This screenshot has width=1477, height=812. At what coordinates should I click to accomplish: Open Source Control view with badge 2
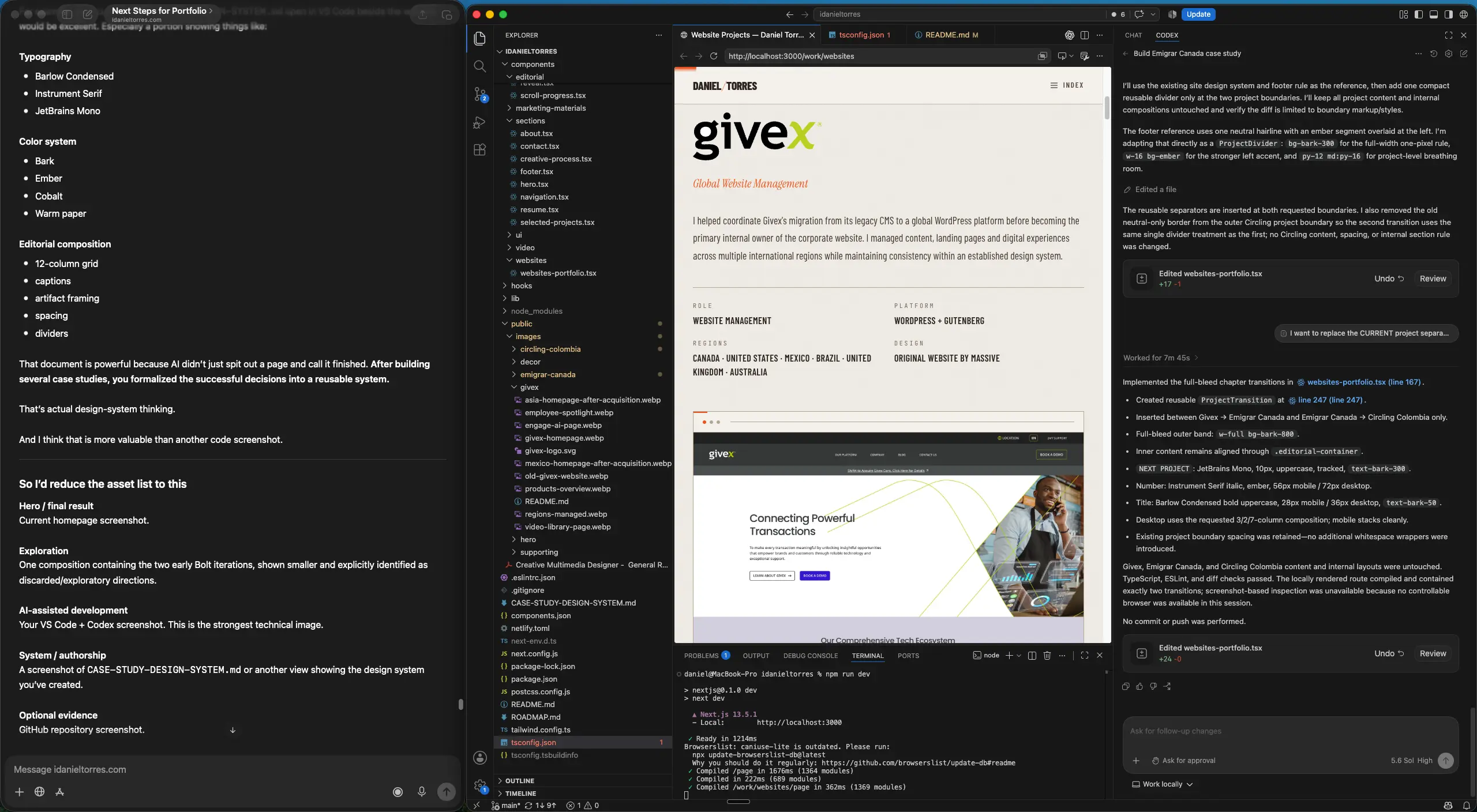pyautogui.click(x=479, y=94)
